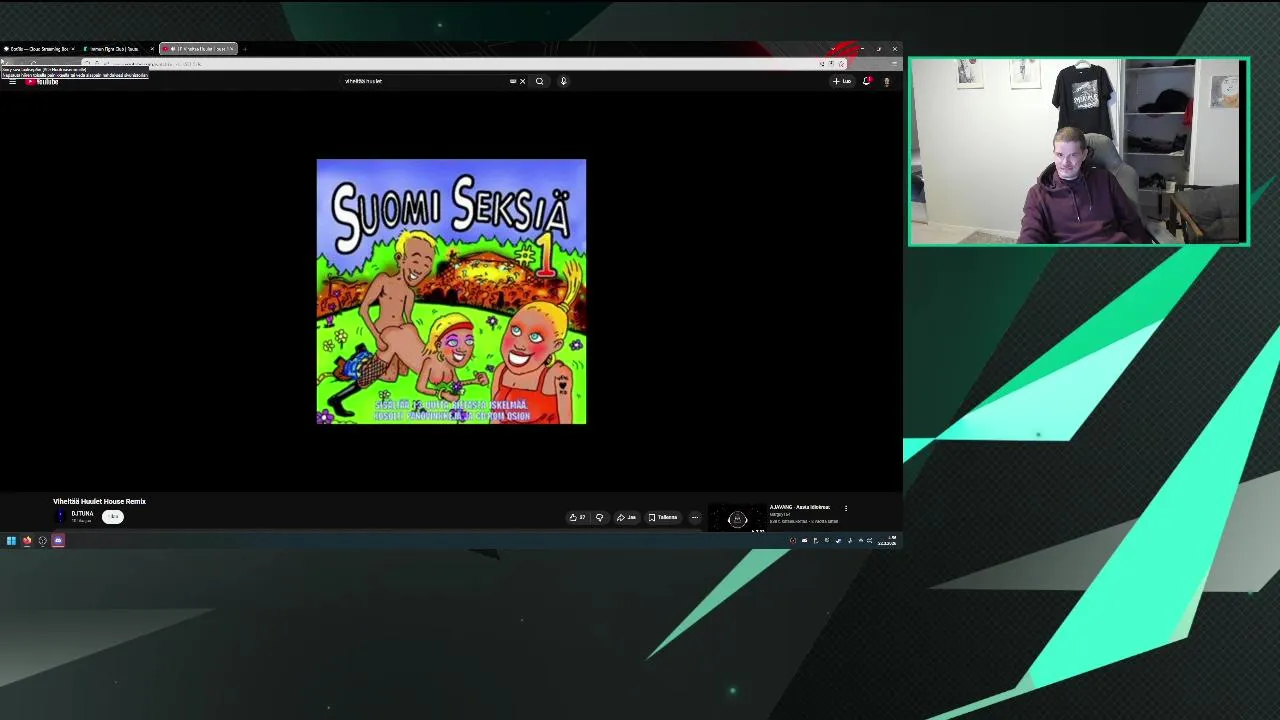Save the video with Tallenna button
1280x720 pixels.
[x=662, y=517]
